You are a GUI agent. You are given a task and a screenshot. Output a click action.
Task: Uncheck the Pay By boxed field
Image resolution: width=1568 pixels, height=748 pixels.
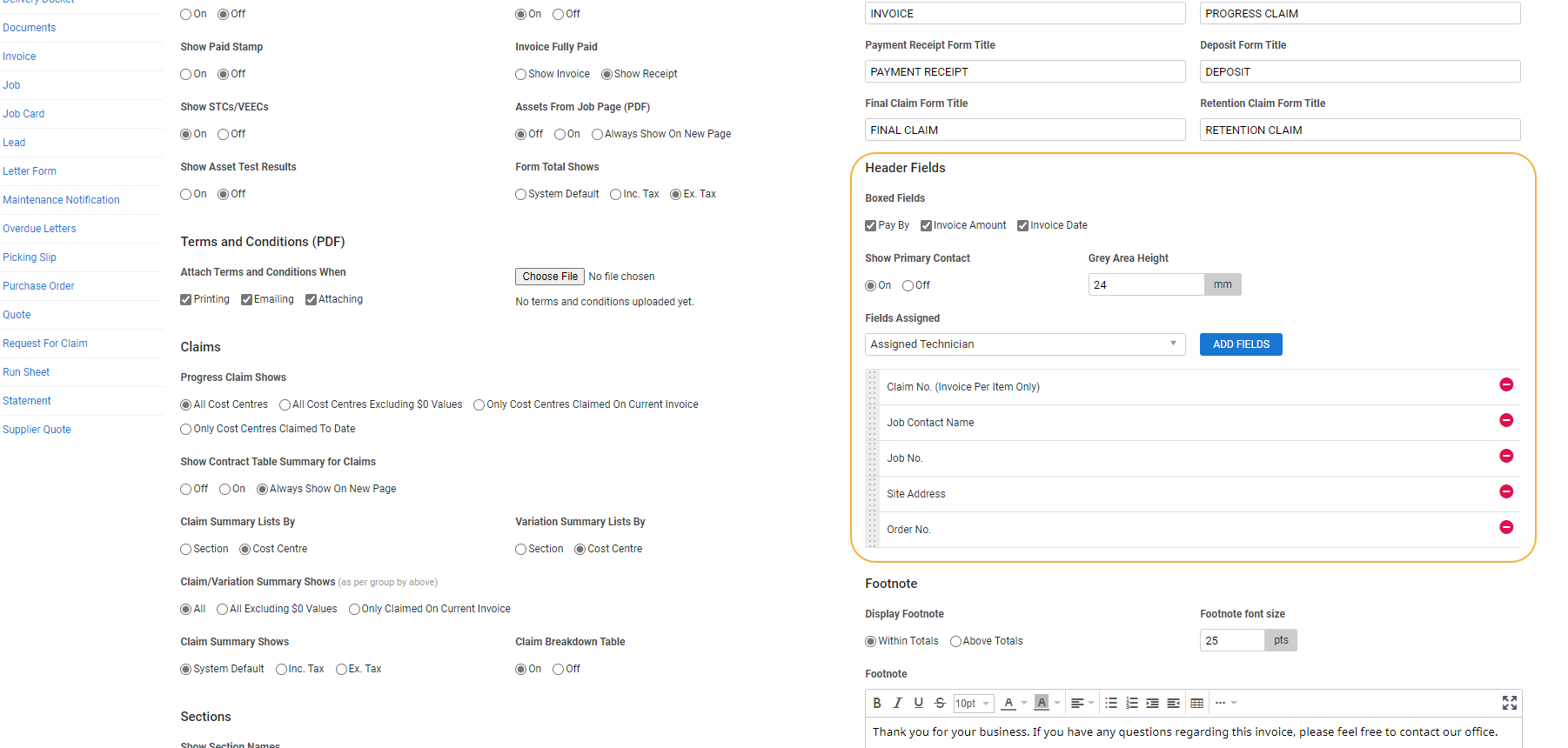870,225
